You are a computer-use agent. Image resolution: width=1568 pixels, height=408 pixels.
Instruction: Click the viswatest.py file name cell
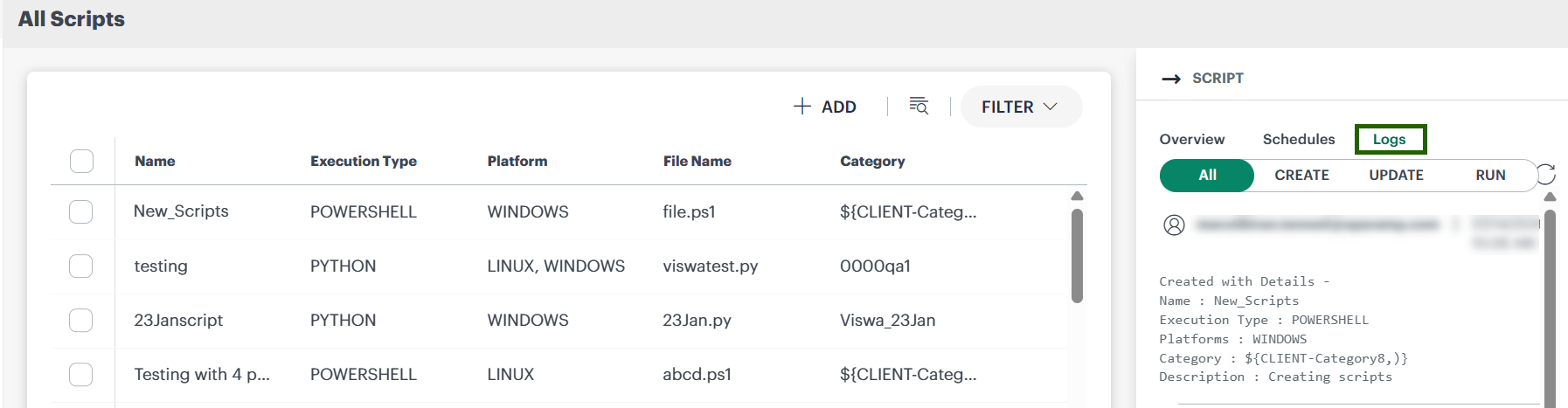pyautogui.click(x=711, y=266)
